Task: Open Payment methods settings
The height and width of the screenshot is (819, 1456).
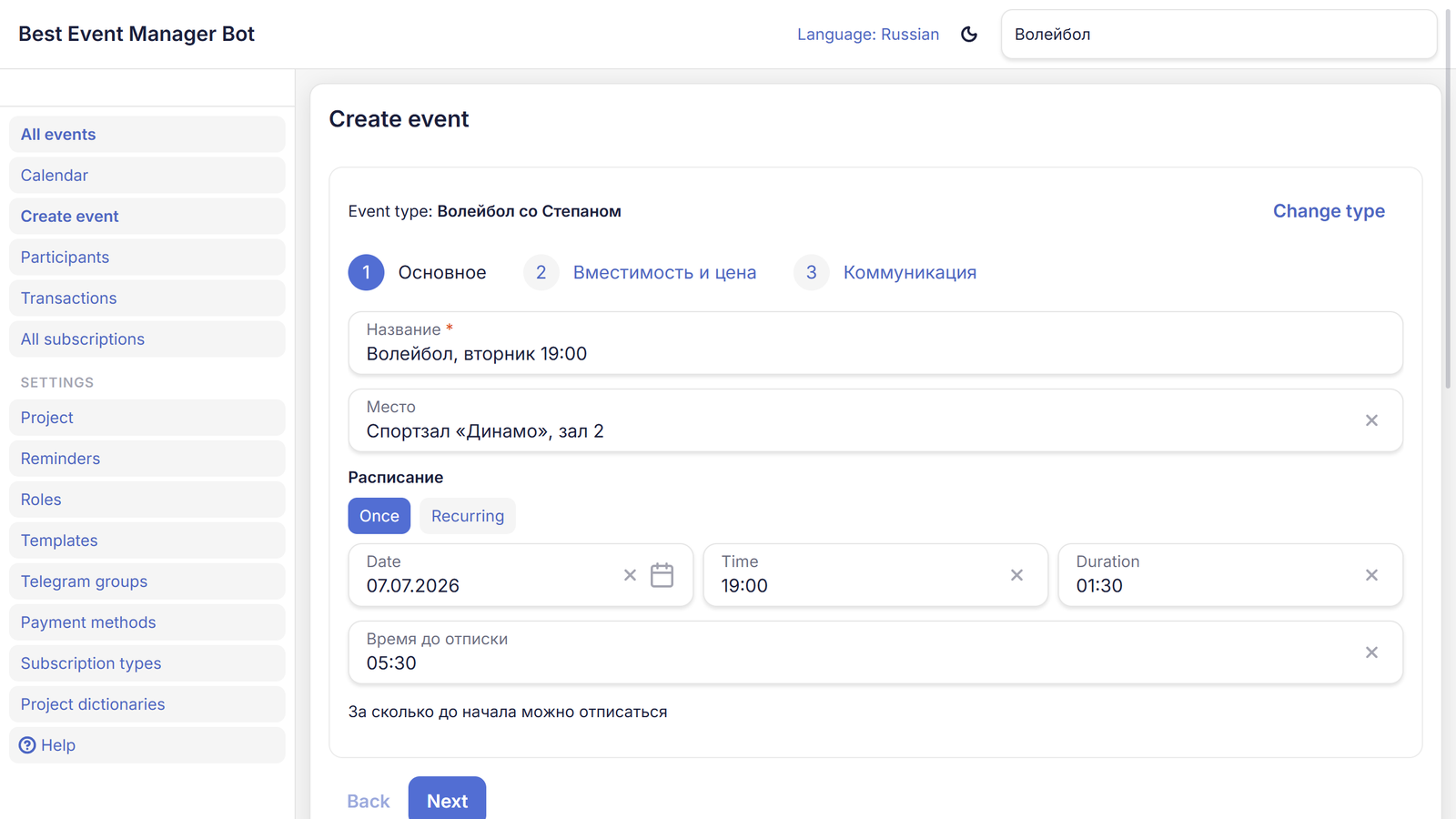Action: (147, 622)
